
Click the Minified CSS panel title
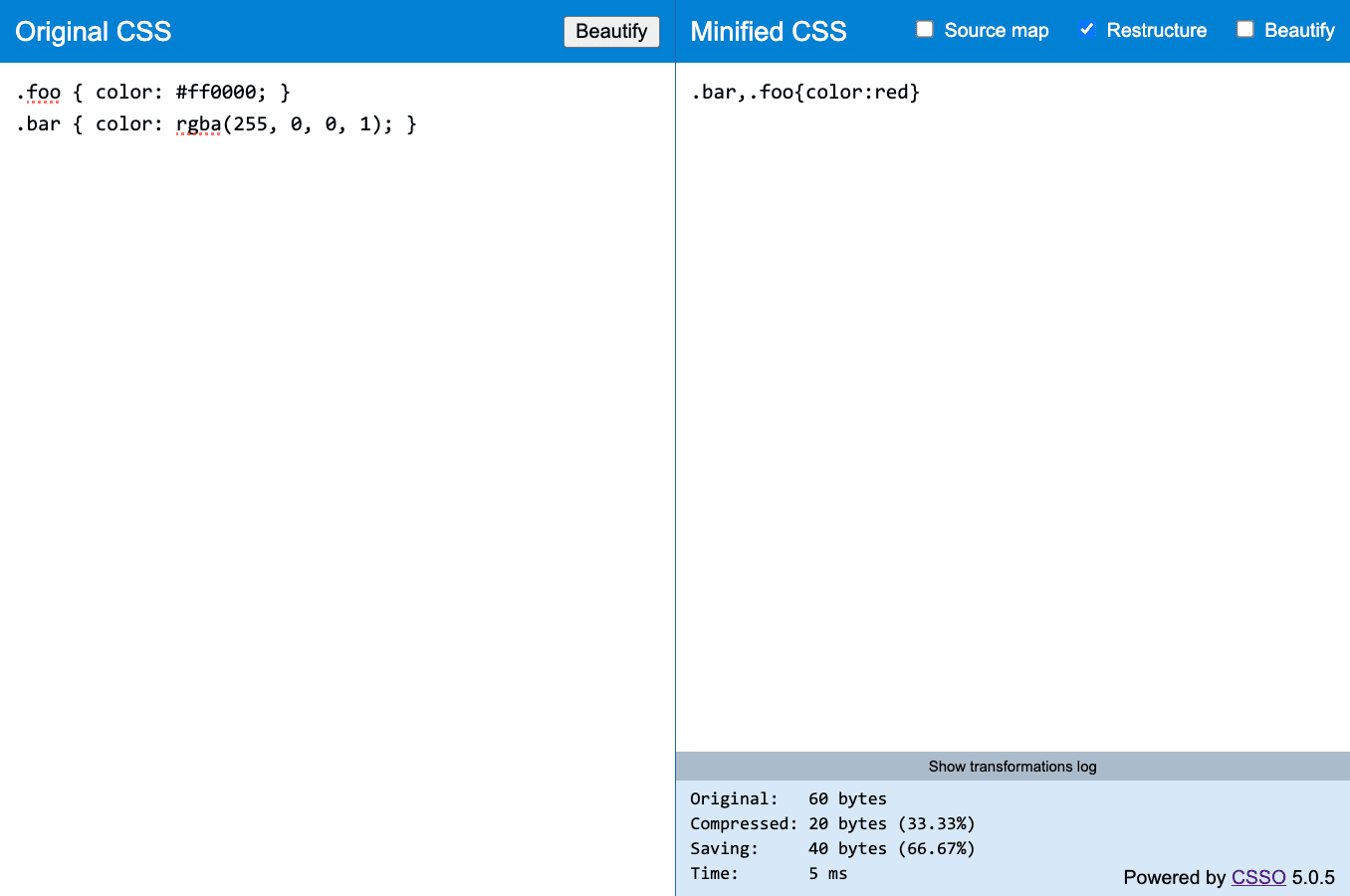coord(769,31)
